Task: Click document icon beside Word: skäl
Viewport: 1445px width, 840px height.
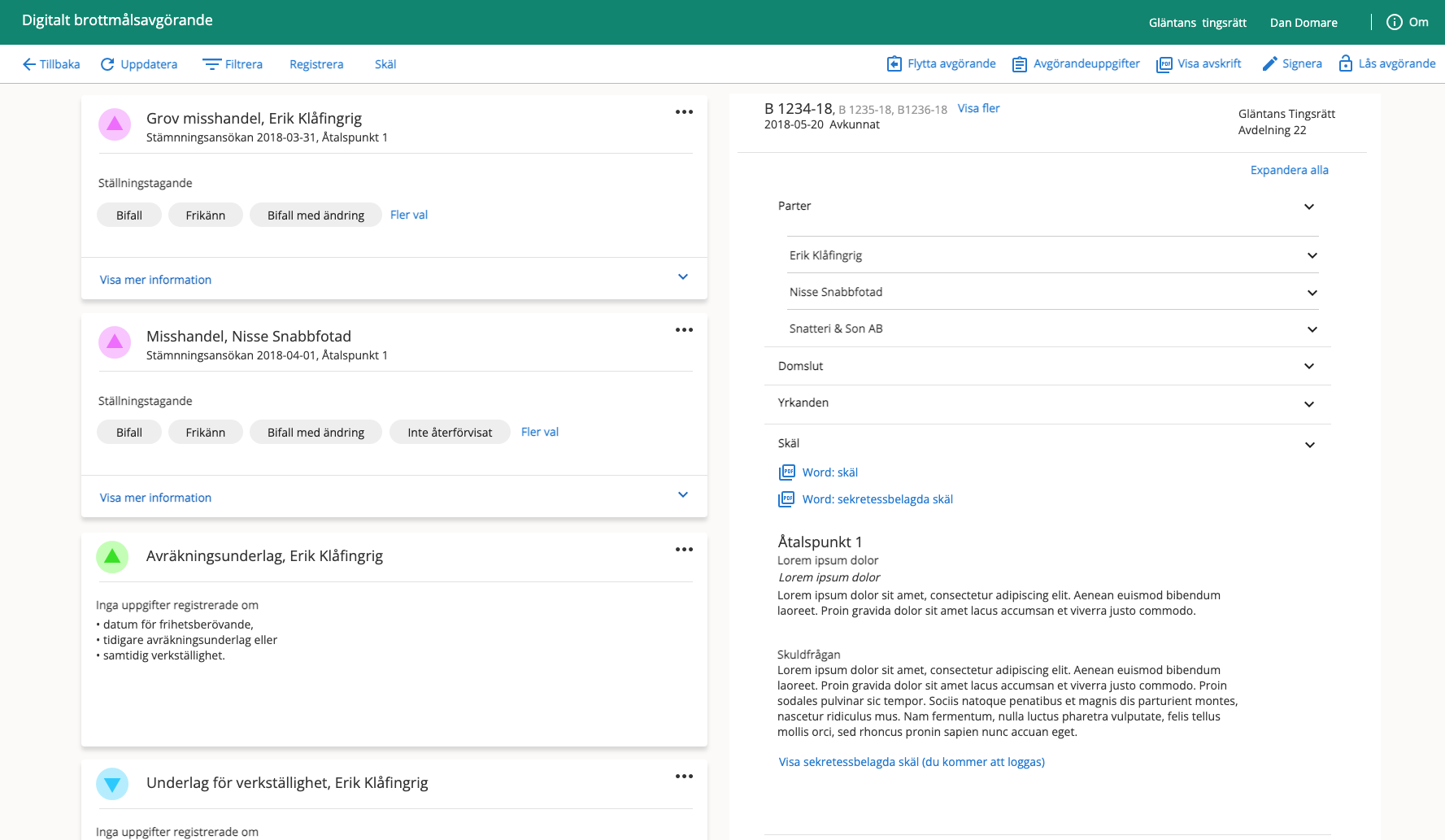Action: (786, 472)
